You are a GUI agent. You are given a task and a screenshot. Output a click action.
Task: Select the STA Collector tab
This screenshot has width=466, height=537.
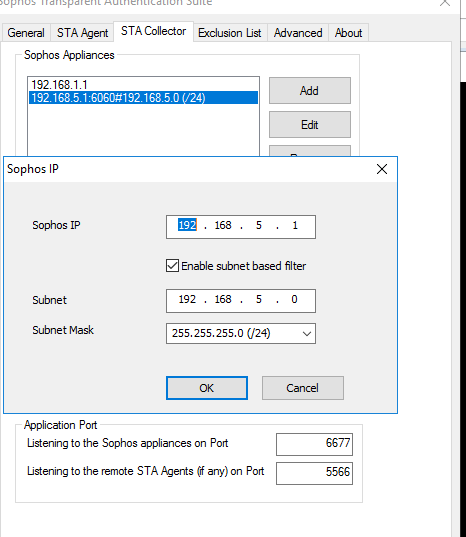coord(153,31)
